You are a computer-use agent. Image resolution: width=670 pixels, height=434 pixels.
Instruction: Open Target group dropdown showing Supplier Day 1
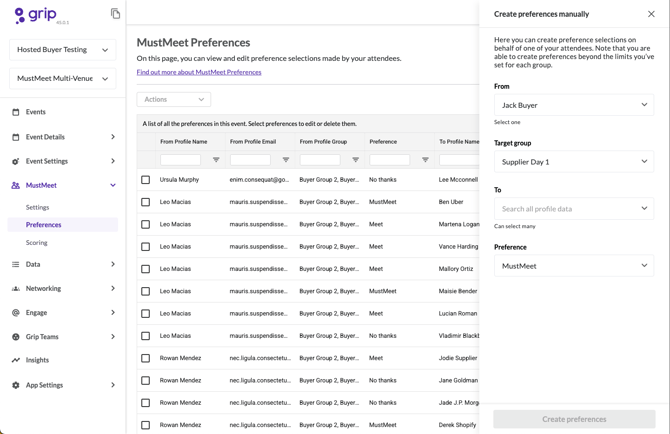tap(574, 161)
